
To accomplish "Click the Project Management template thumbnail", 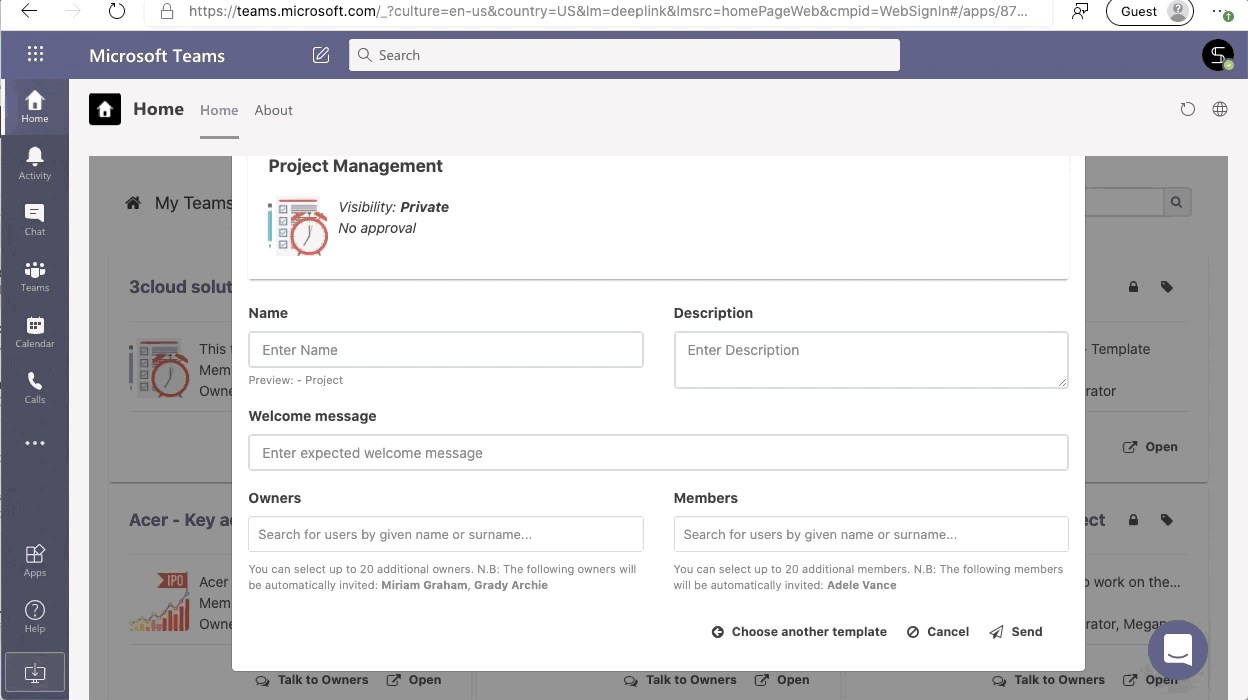I will pos(298,225).
